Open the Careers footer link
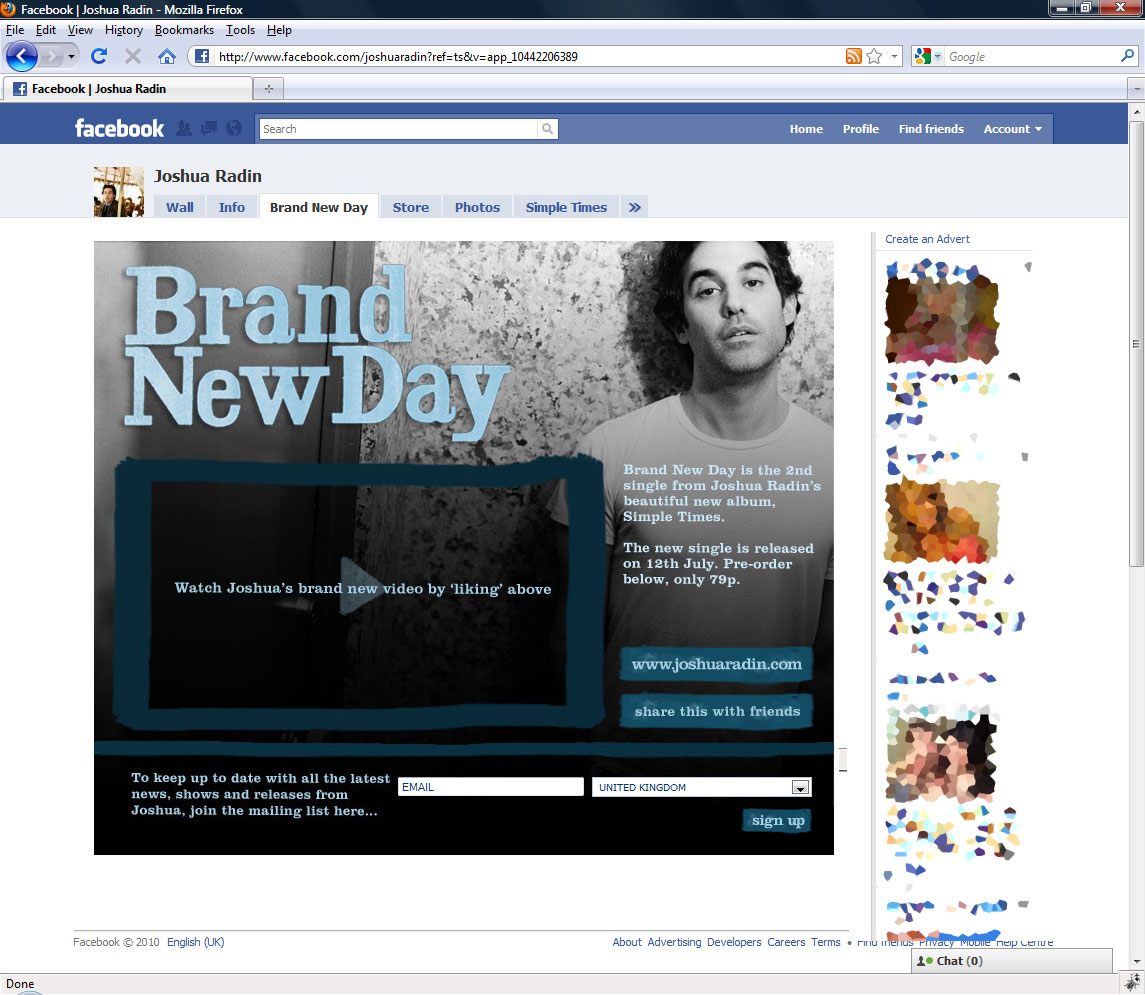This screenshot has height=995, width=1145. 786,942
